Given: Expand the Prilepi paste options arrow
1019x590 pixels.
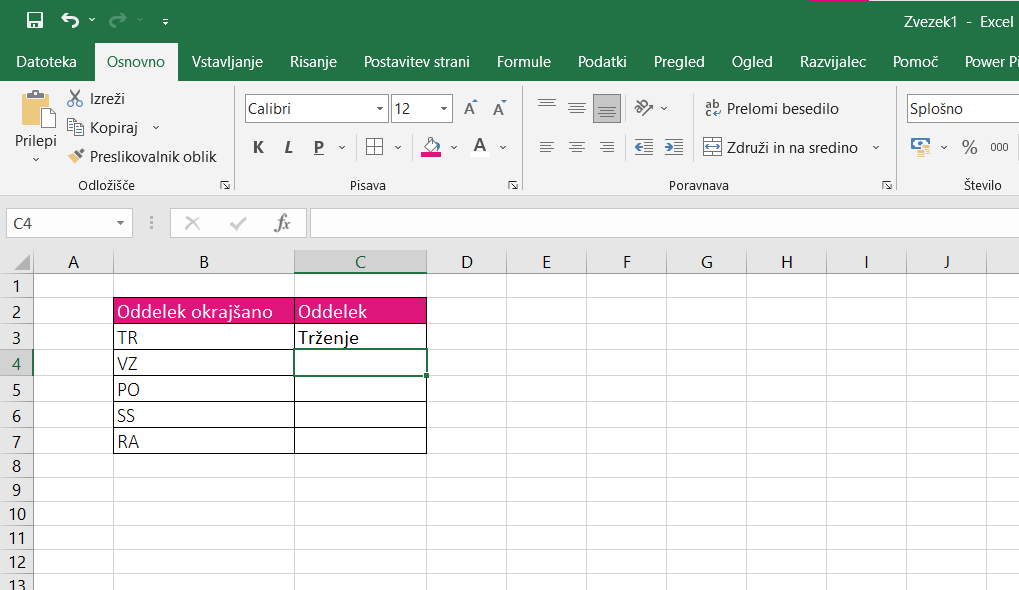Looking at the screenshot, I should (x=36, y=159).
